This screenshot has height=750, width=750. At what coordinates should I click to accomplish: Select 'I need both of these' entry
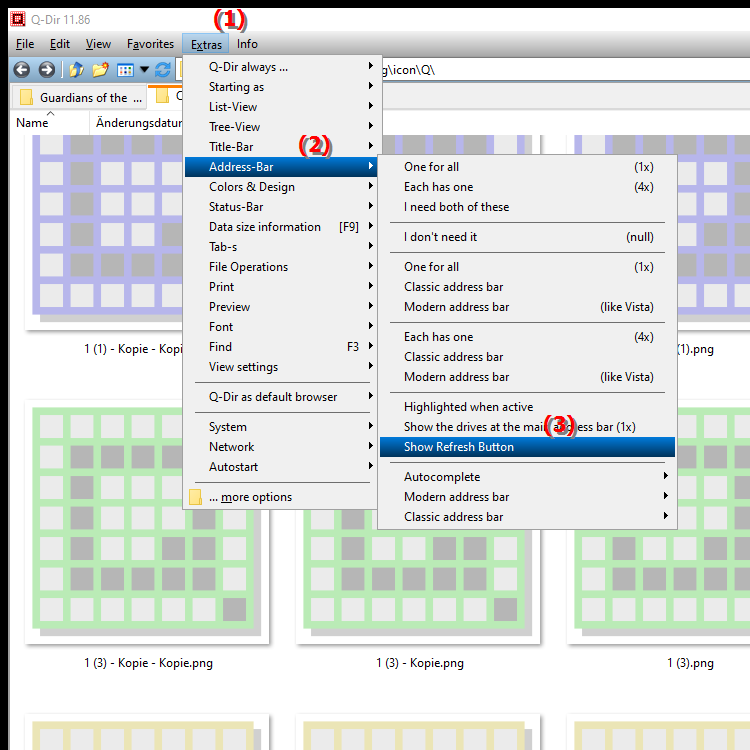tap(456, 207)
